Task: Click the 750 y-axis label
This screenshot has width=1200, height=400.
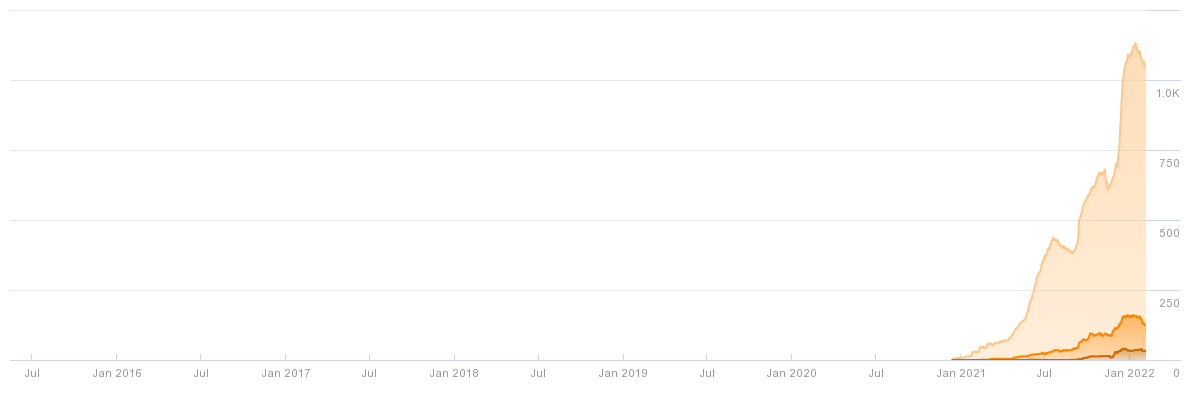Action: [1170, 163]
